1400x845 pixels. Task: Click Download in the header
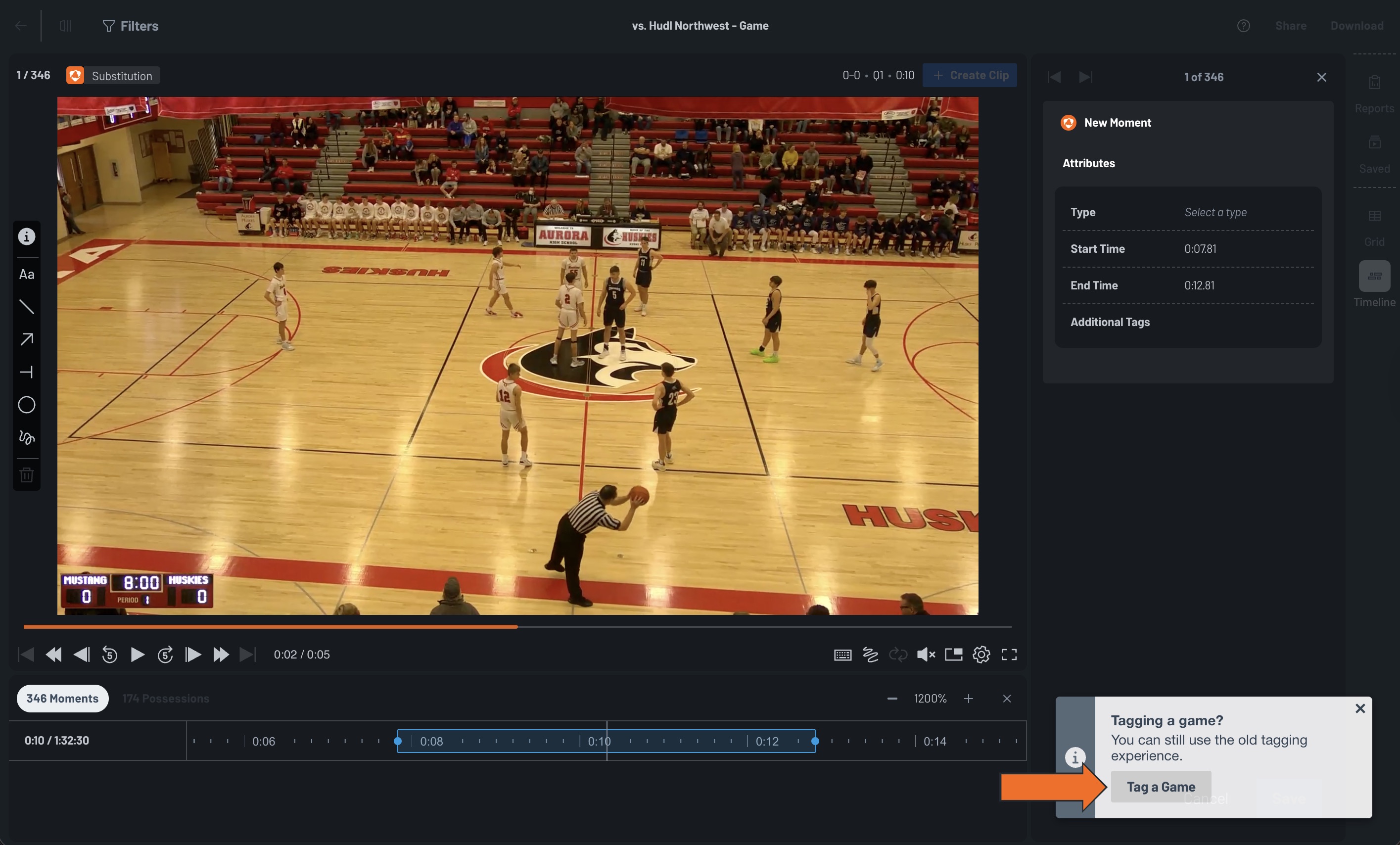pyautogui.click(x=1357, y=26)
